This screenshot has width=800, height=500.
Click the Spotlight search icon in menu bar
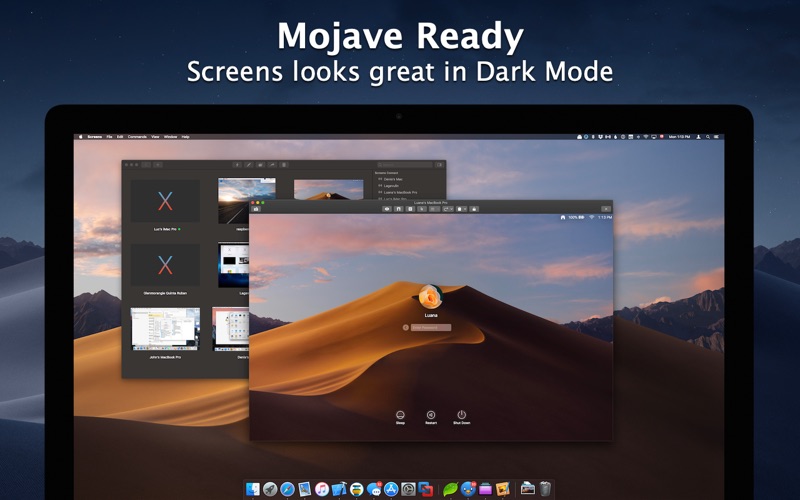point(708,137)
